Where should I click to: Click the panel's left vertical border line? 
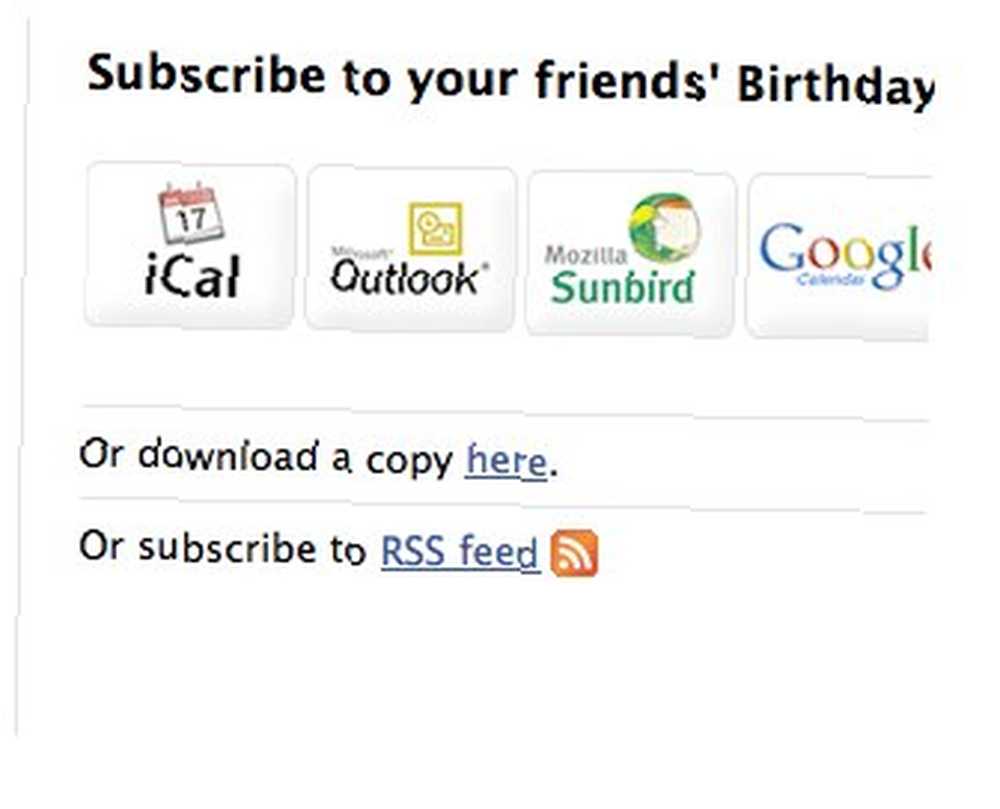[x=22, y=376]
